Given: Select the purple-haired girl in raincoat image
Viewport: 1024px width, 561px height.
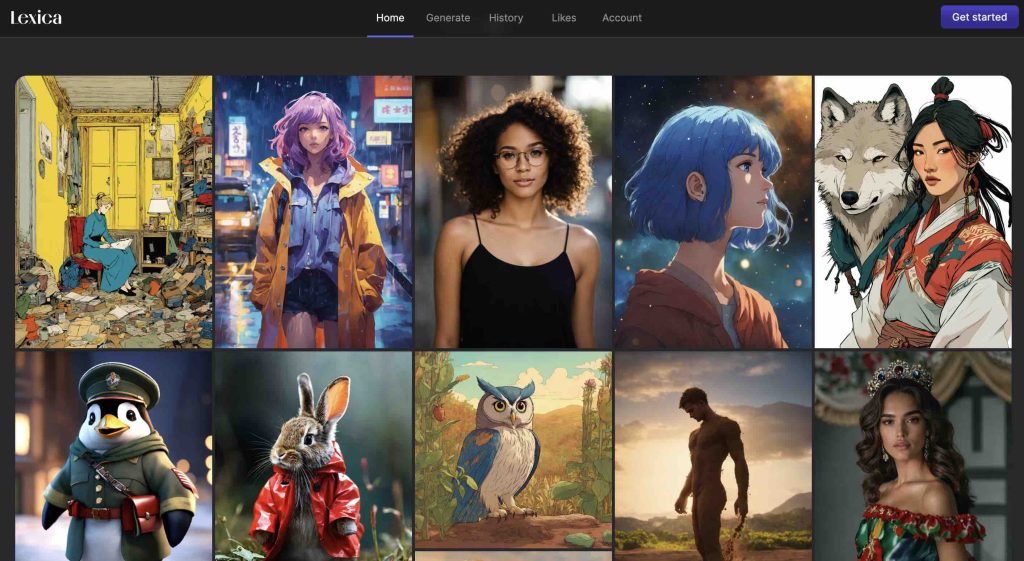Looking at the screenshot, I should tap(313, 212).
